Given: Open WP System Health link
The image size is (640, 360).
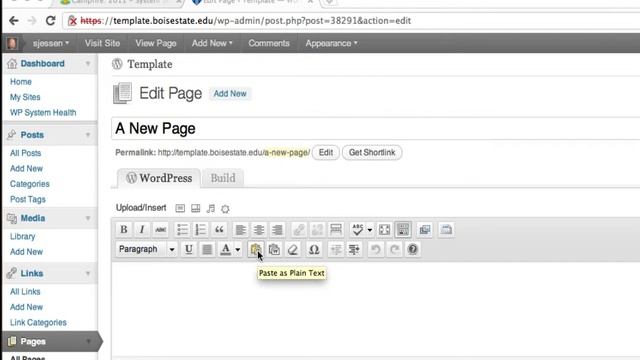Looking at the screenshot, I should pyautogui.click(x=43, y=113).
